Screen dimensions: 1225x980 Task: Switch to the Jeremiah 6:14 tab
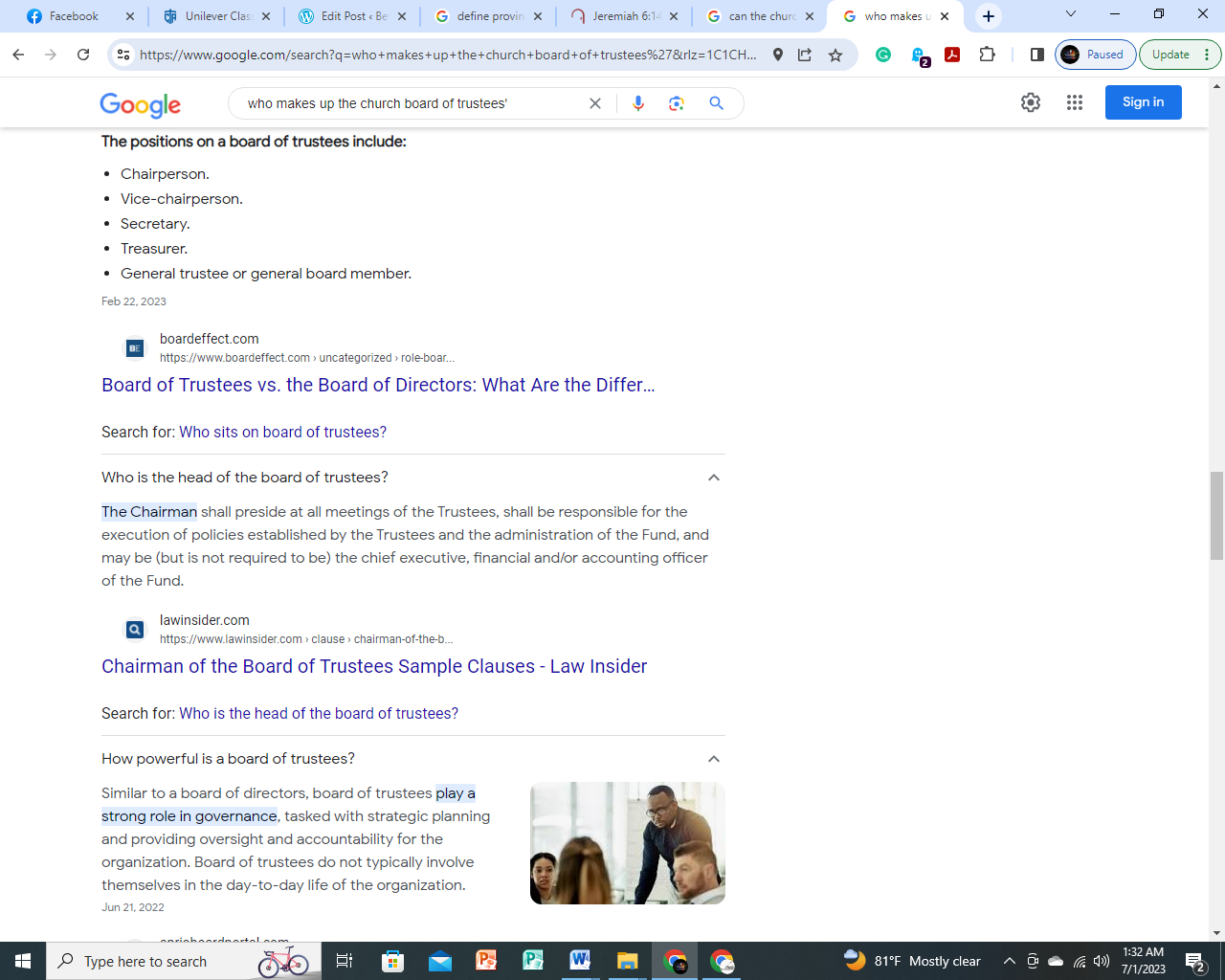pos(624,16)
